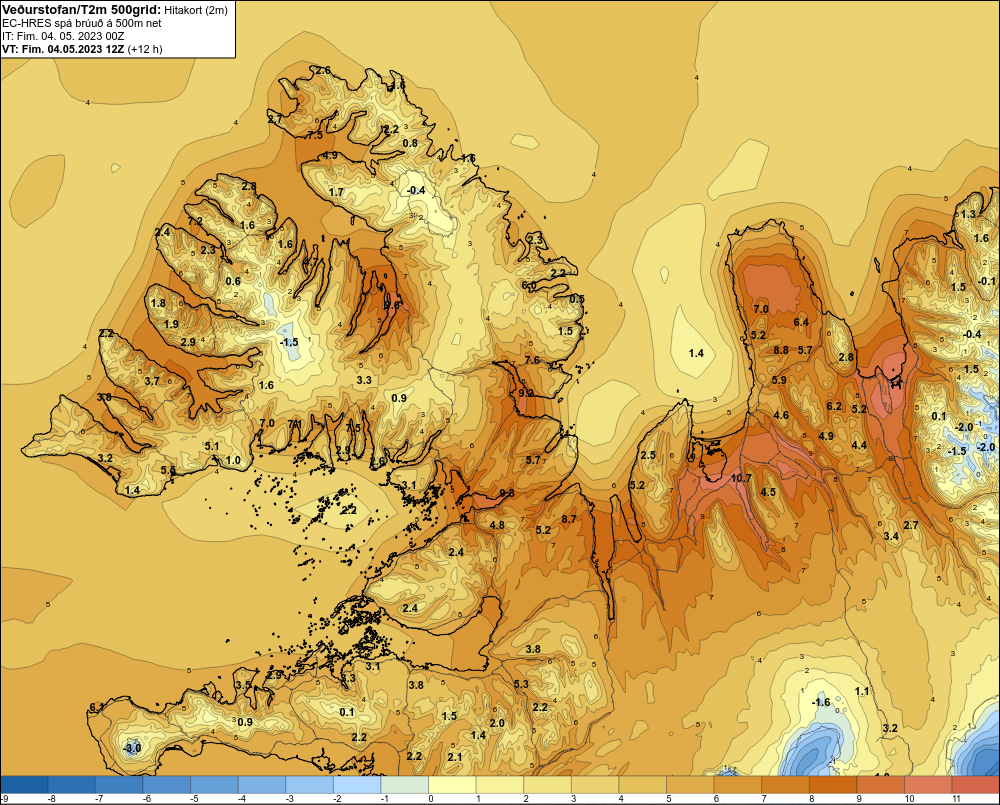
Task: Select the 4.6 temperature value
Action: pyautogui.click(x=781, y=415)
